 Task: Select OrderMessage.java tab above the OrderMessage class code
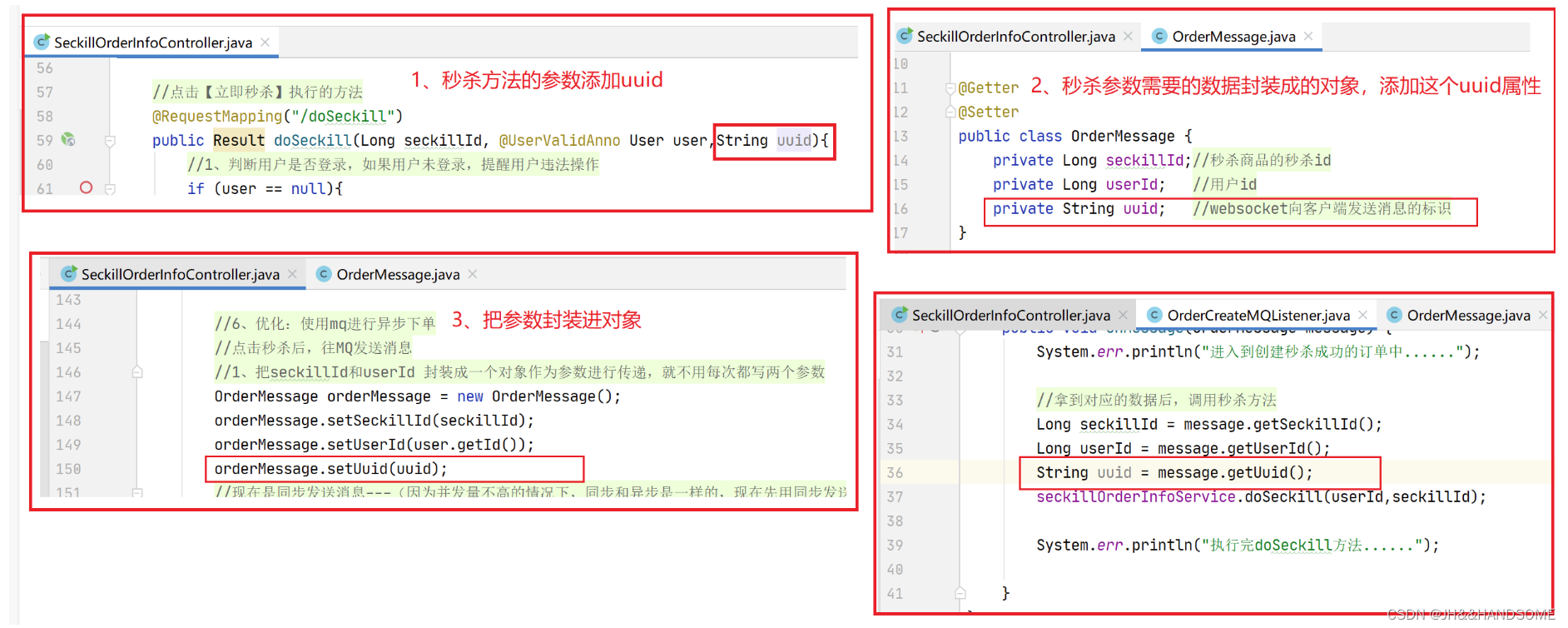coord(1232,36)
